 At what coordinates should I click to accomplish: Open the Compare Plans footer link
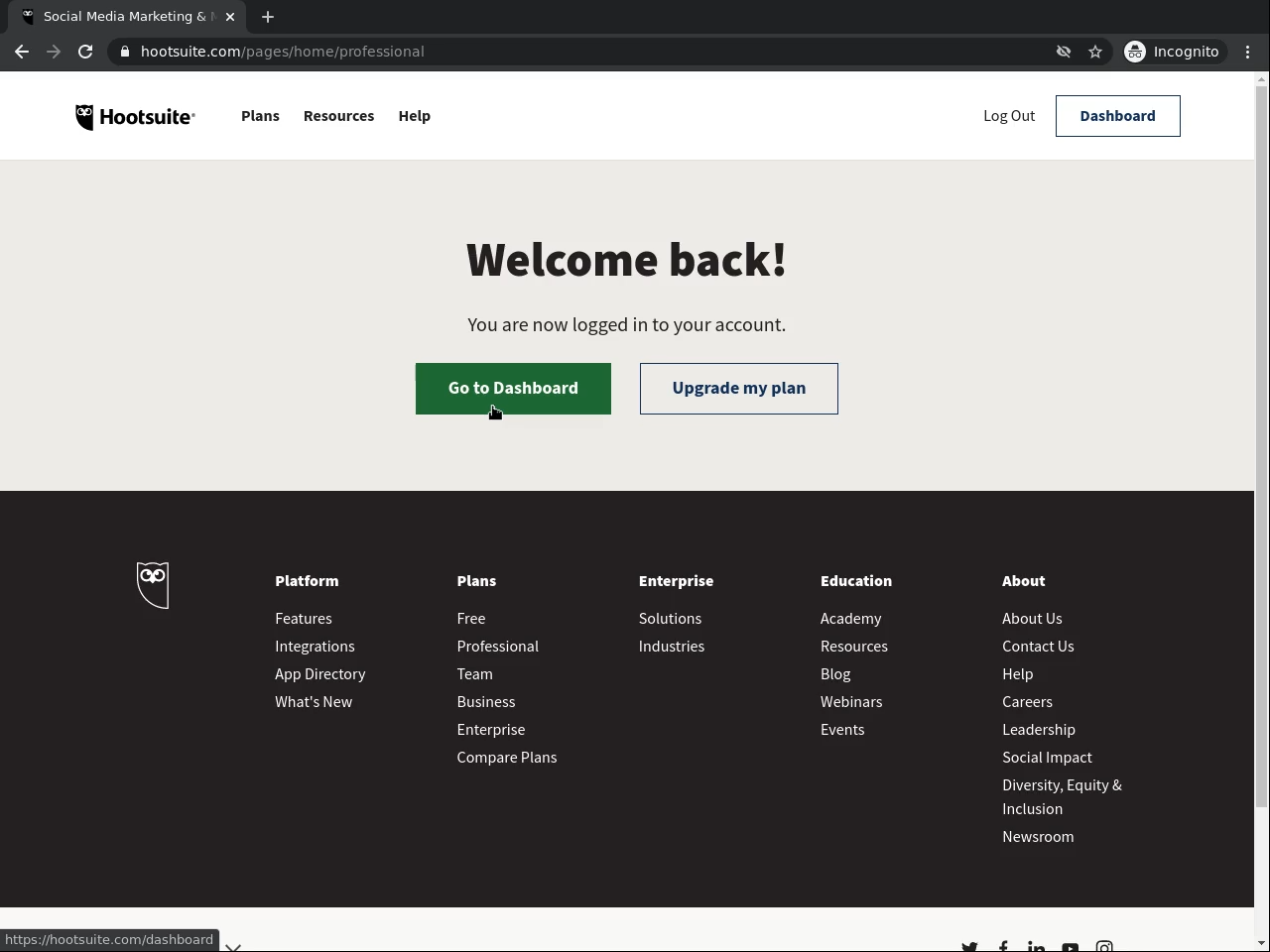(507, 757)
